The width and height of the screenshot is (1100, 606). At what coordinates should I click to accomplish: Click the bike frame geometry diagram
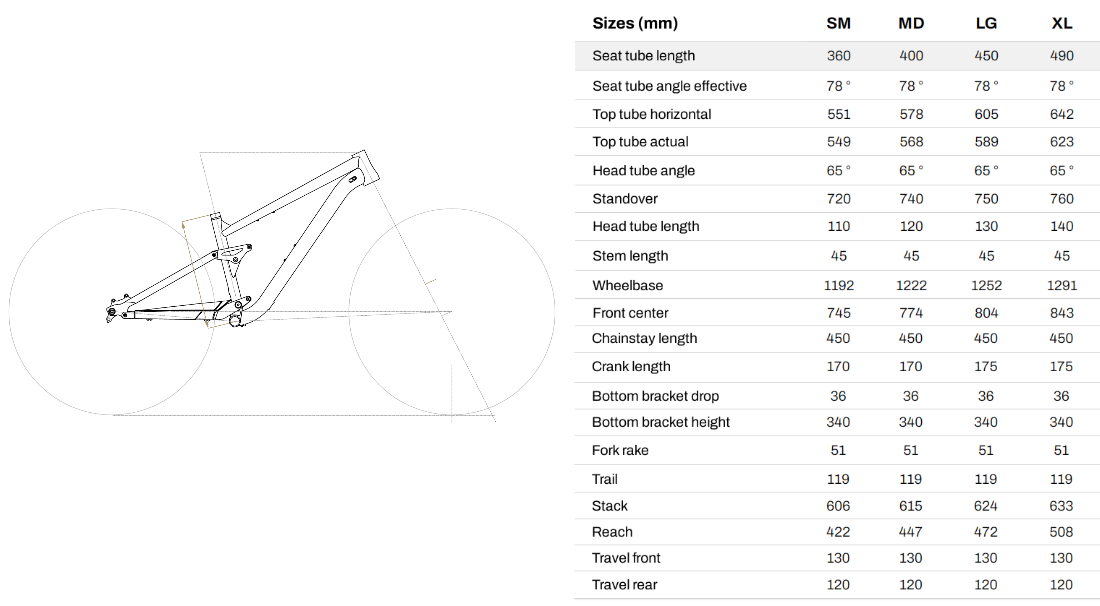[x=281, y=285]
